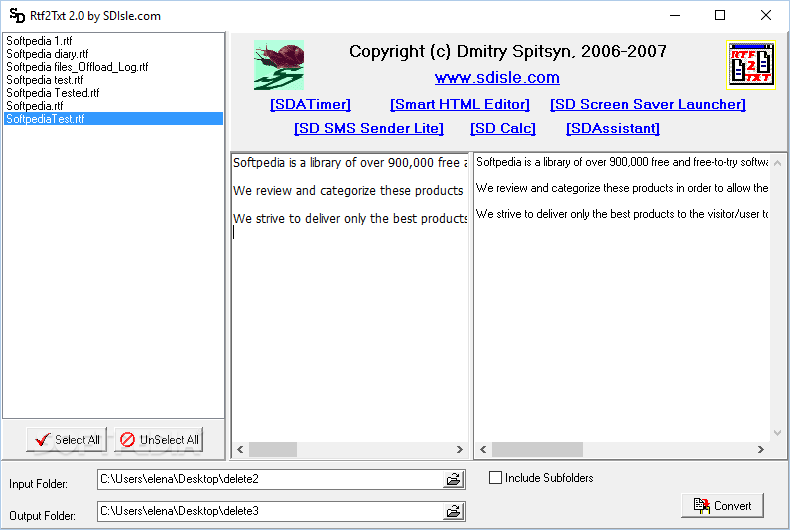This screenshot has height=530, width=790.
Task: Click the Input Folder path field
Action: point(270,479)
